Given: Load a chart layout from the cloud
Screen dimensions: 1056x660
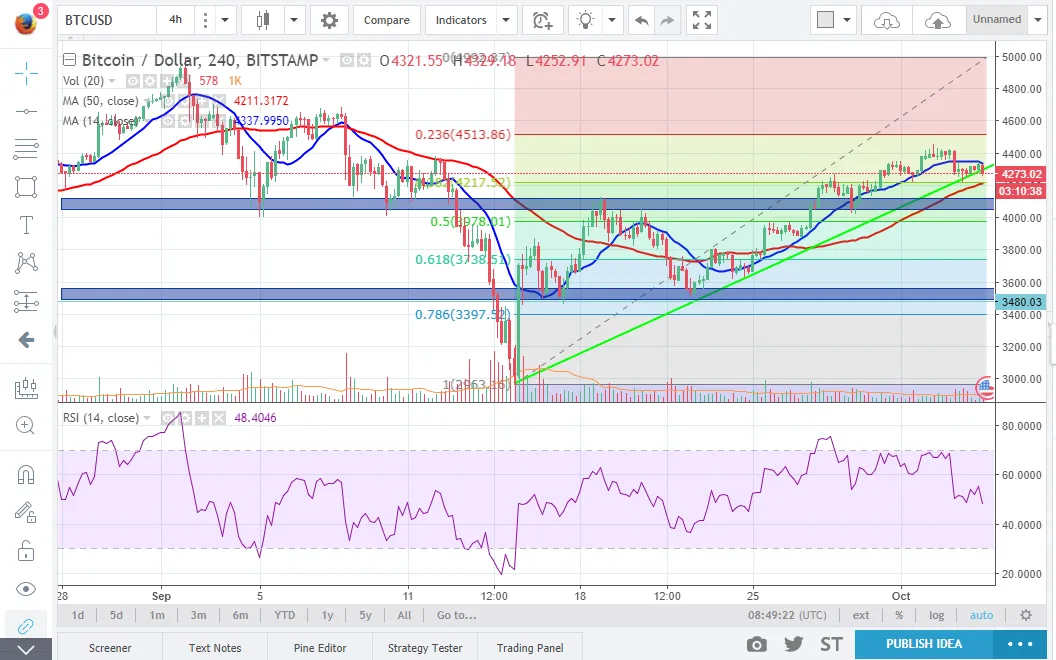Looking at the screenshot, I should [886, 20].
